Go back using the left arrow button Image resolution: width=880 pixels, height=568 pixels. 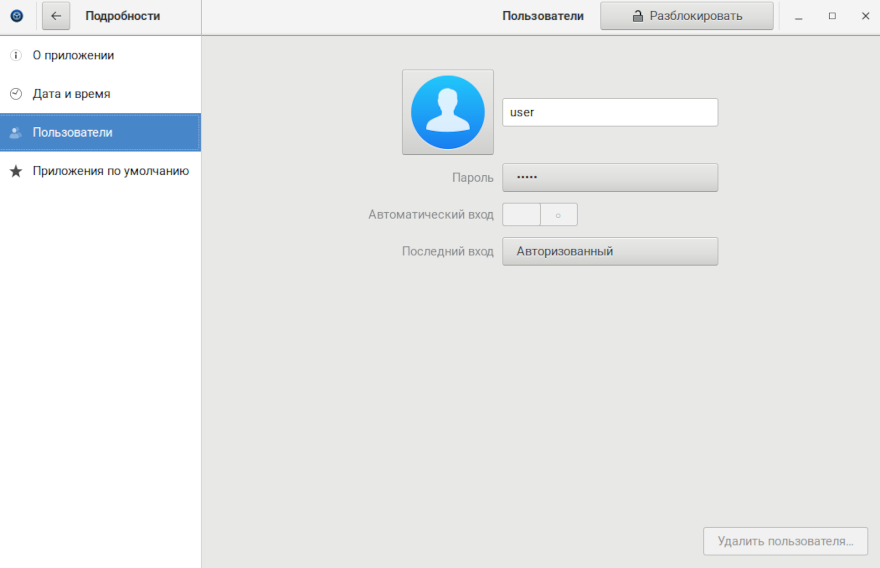click(x=56, y=16)
